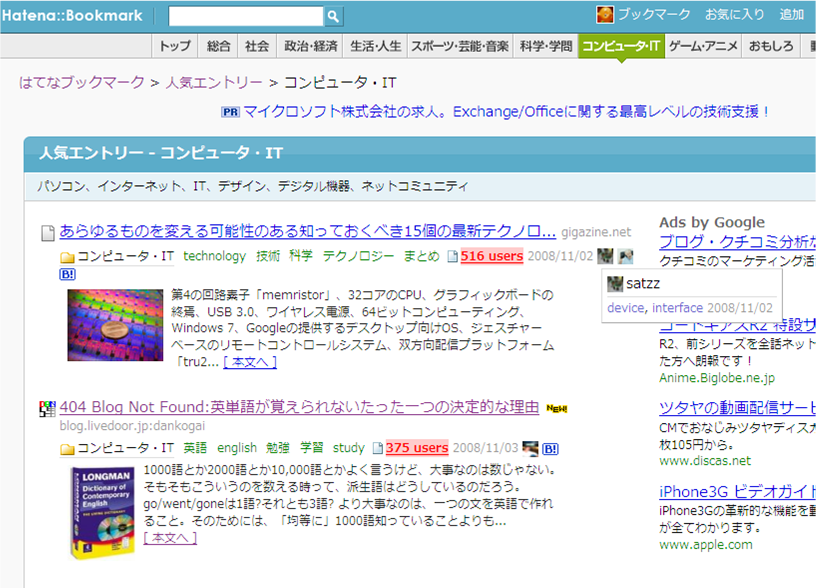
Task: Click the document icon before 516 users
Action: point(453,257)
